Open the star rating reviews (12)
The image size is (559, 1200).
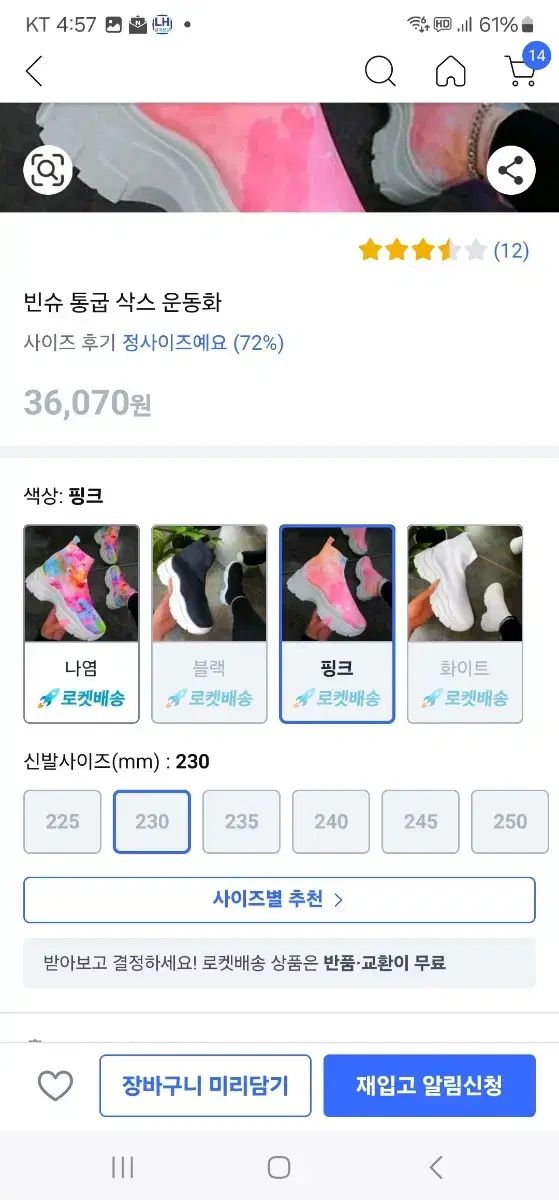443,250
